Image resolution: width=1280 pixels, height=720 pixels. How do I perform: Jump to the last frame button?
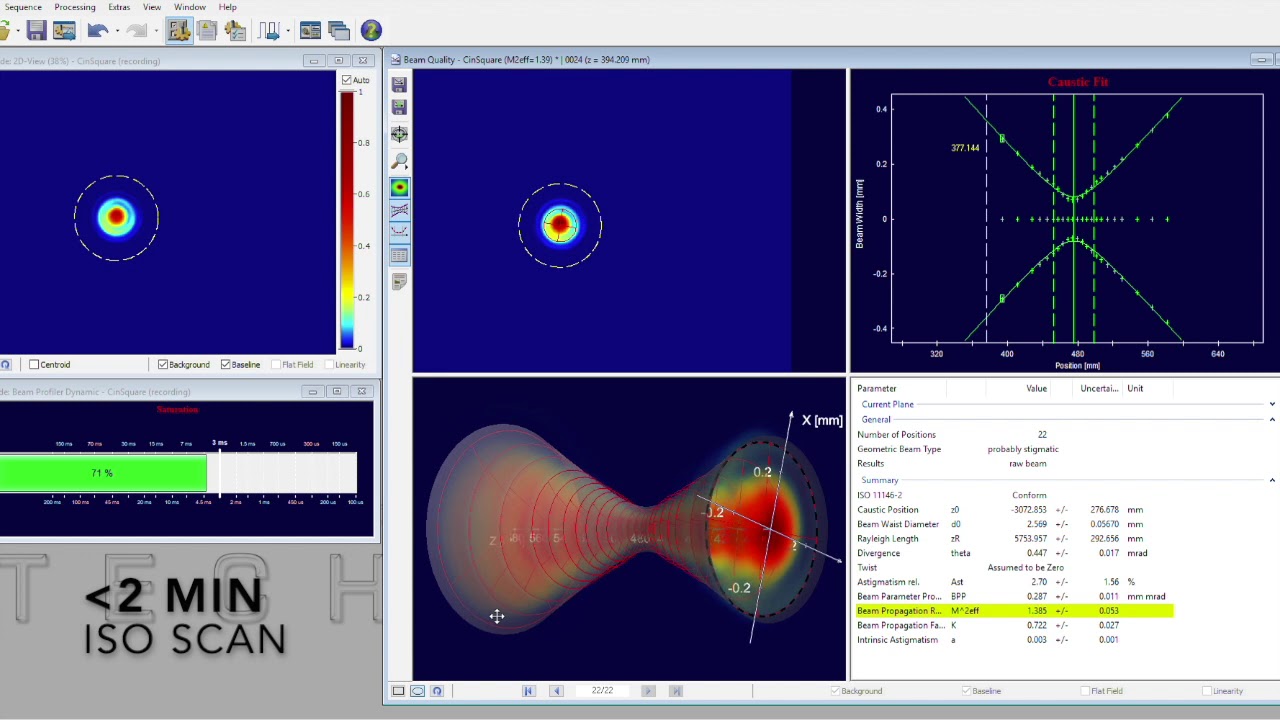[x=676, y=691]
